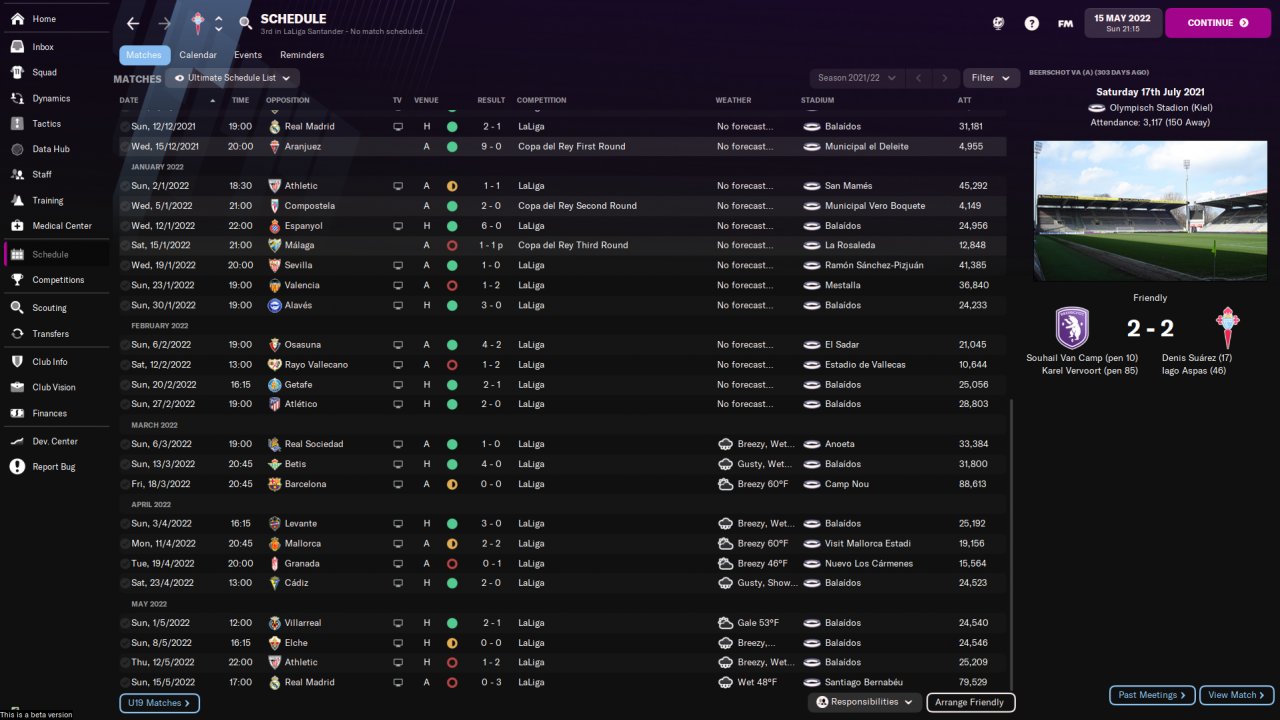Open the Ultimate Schedule List view dropdown

tap(232, 78)
